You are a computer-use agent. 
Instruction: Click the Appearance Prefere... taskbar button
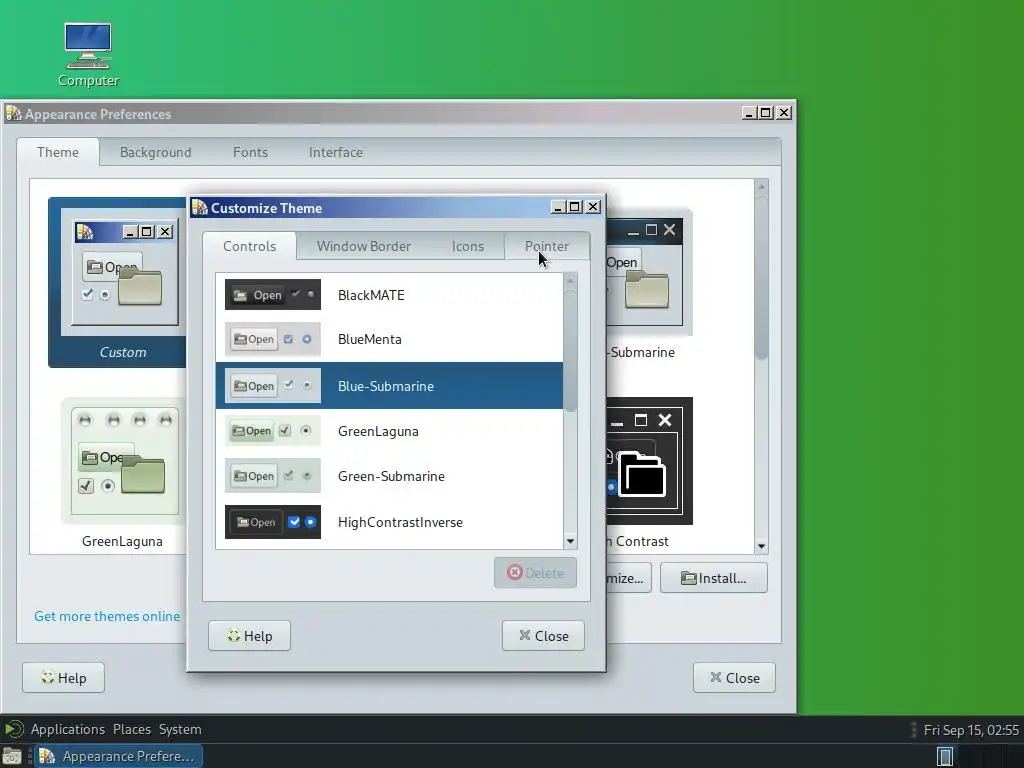coord(118,756)
